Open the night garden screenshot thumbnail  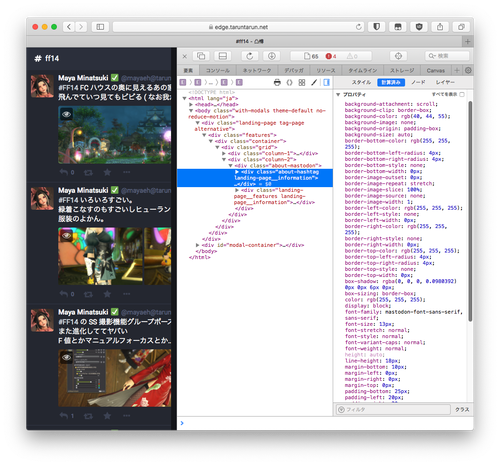click(x=115, y=135)
